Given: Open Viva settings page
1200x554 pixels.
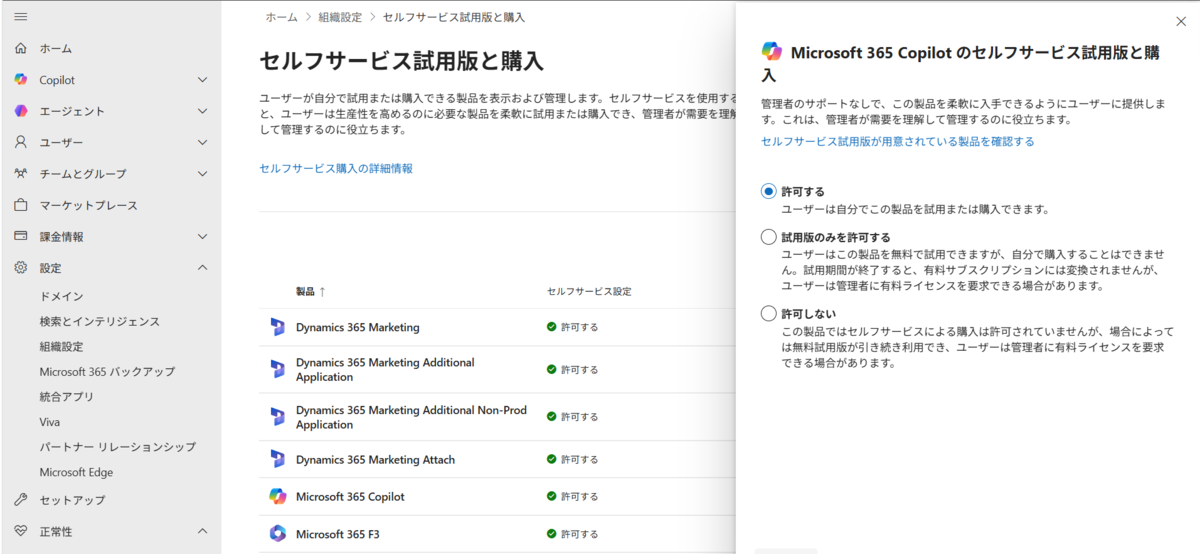Looking at the screenshot, I should (x=50, y=422).
